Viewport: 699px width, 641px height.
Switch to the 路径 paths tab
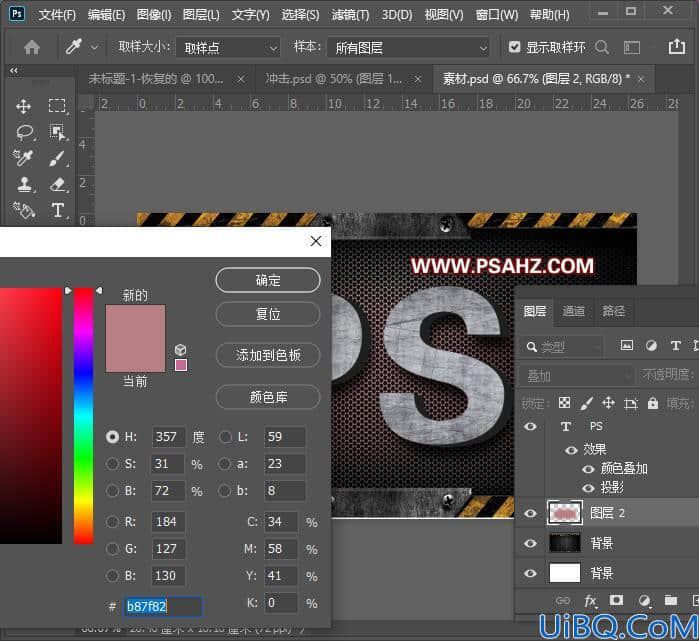pos(613,311)
